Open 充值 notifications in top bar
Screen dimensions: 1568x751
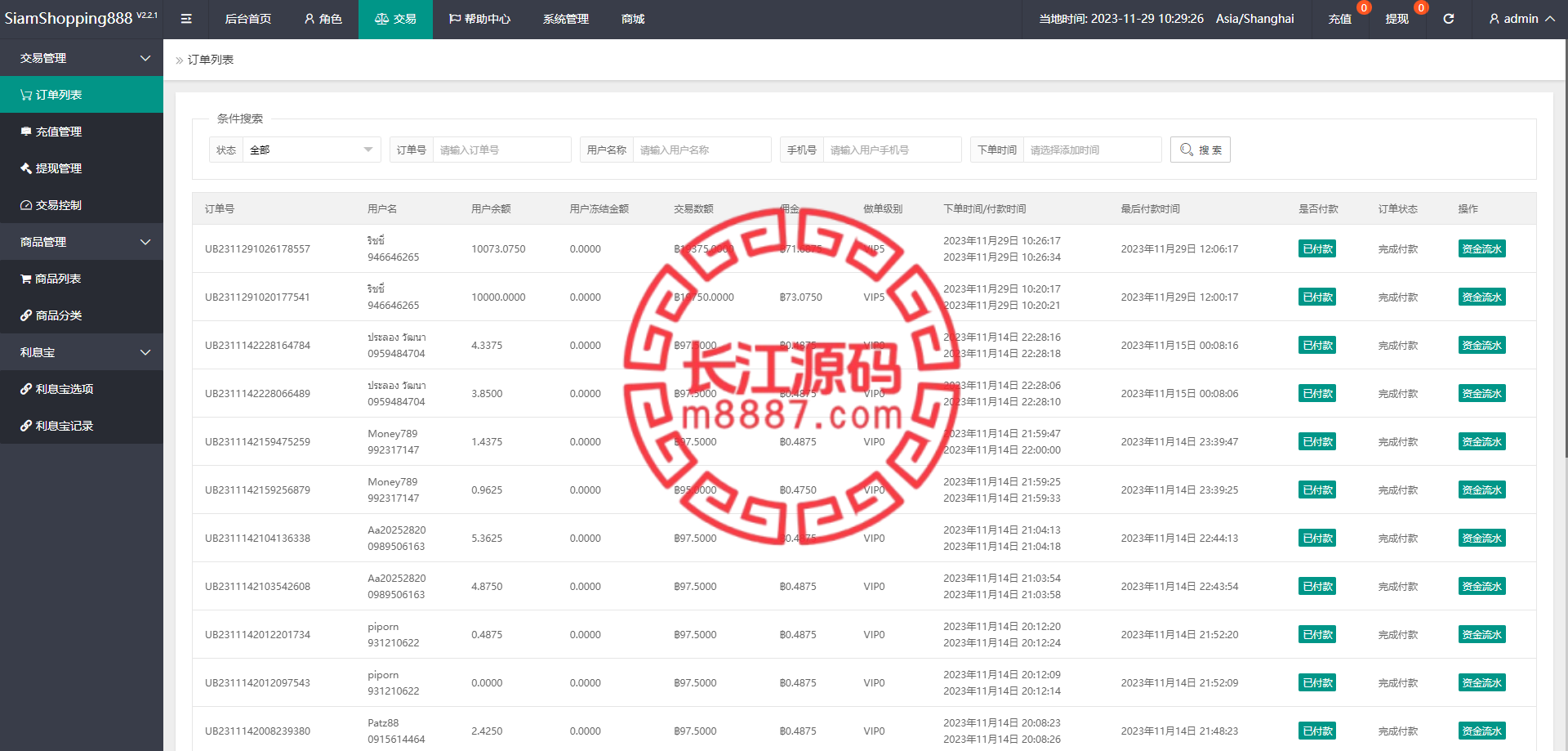click(x=1340, y=19)
